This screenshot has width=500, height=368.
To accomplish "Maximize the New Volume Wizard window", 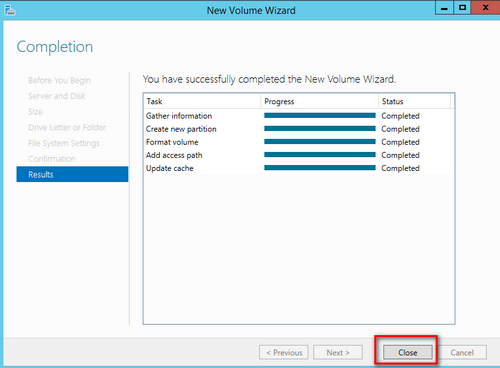I will [462, 8].
